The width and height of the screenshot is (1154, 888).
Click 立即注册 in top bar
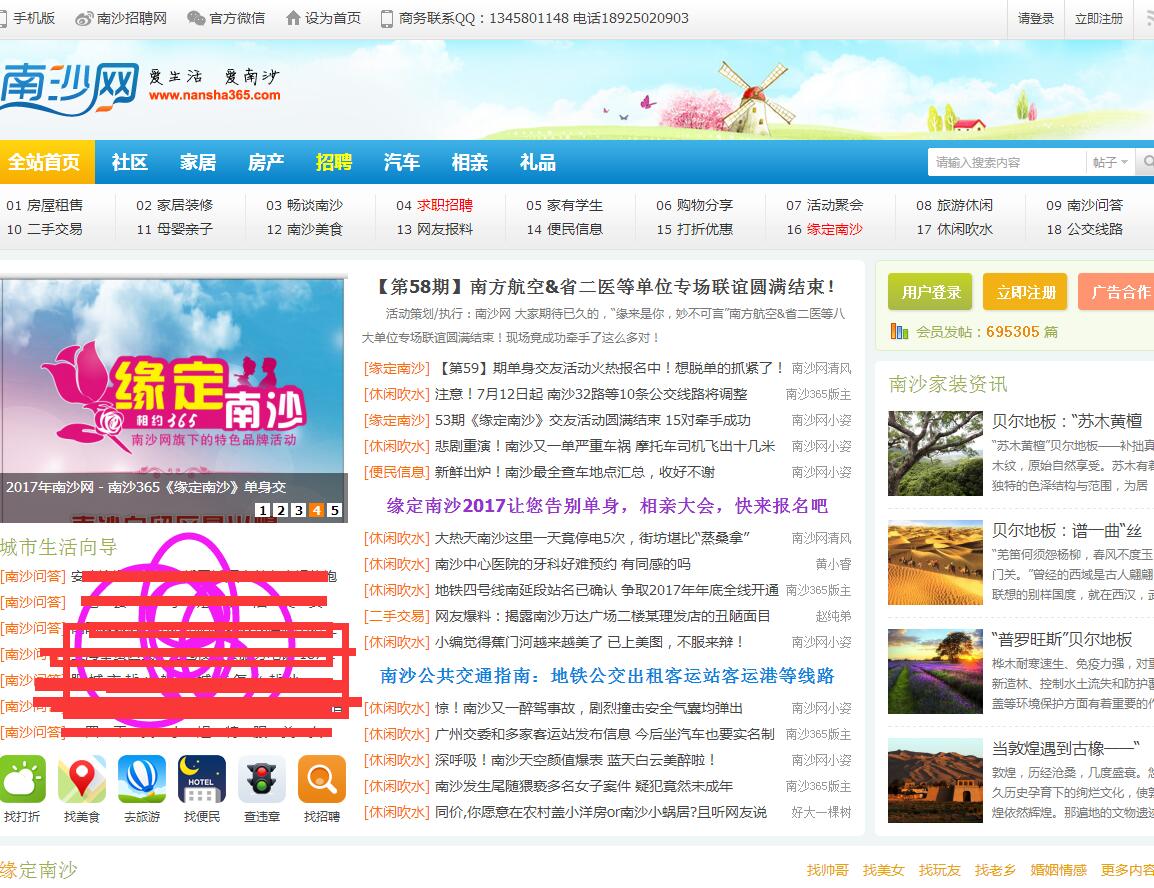(1099, 19)
